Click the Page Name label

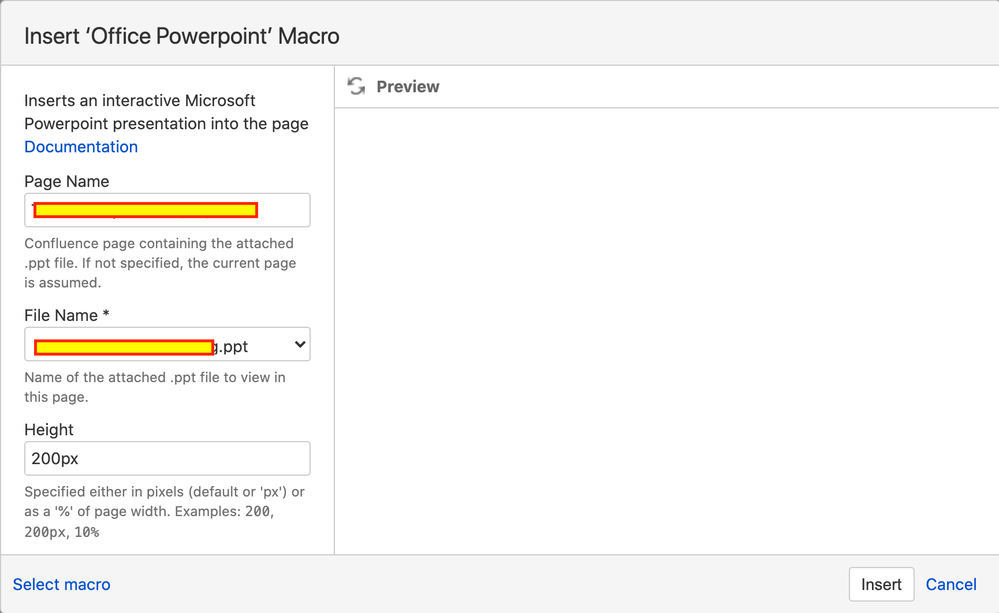point(67,182)
